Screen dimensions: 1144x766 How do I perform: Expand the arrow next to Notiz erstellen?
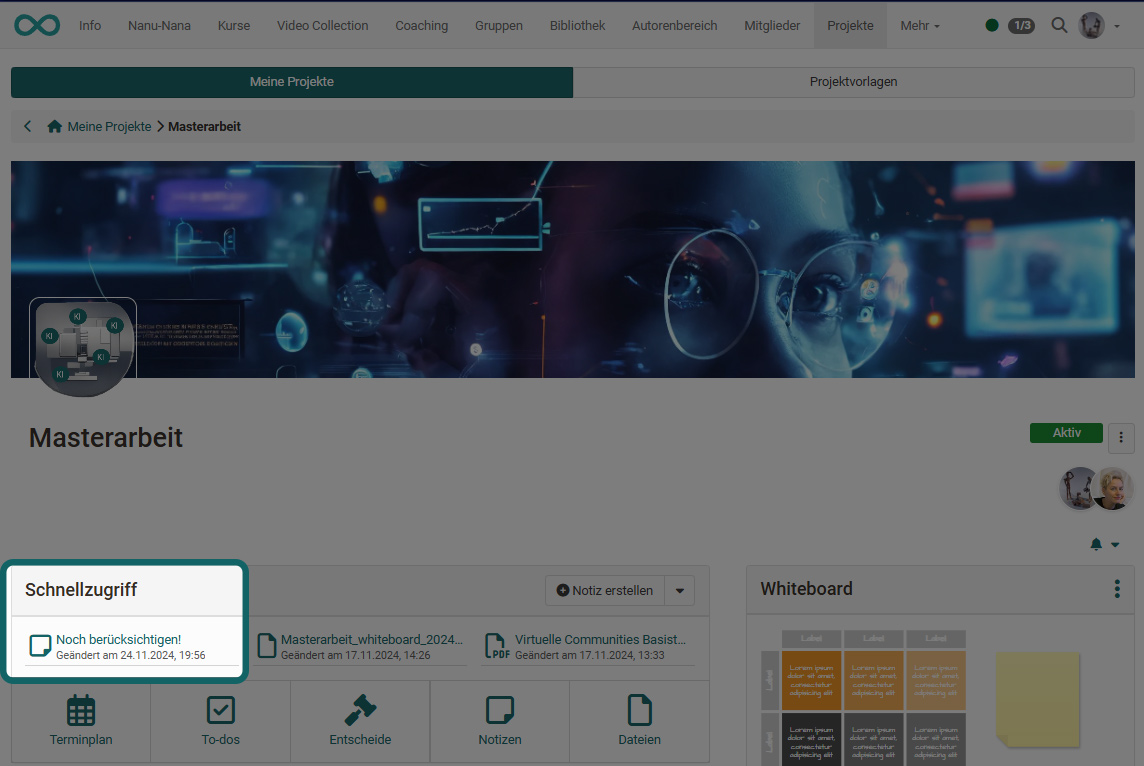680,591
